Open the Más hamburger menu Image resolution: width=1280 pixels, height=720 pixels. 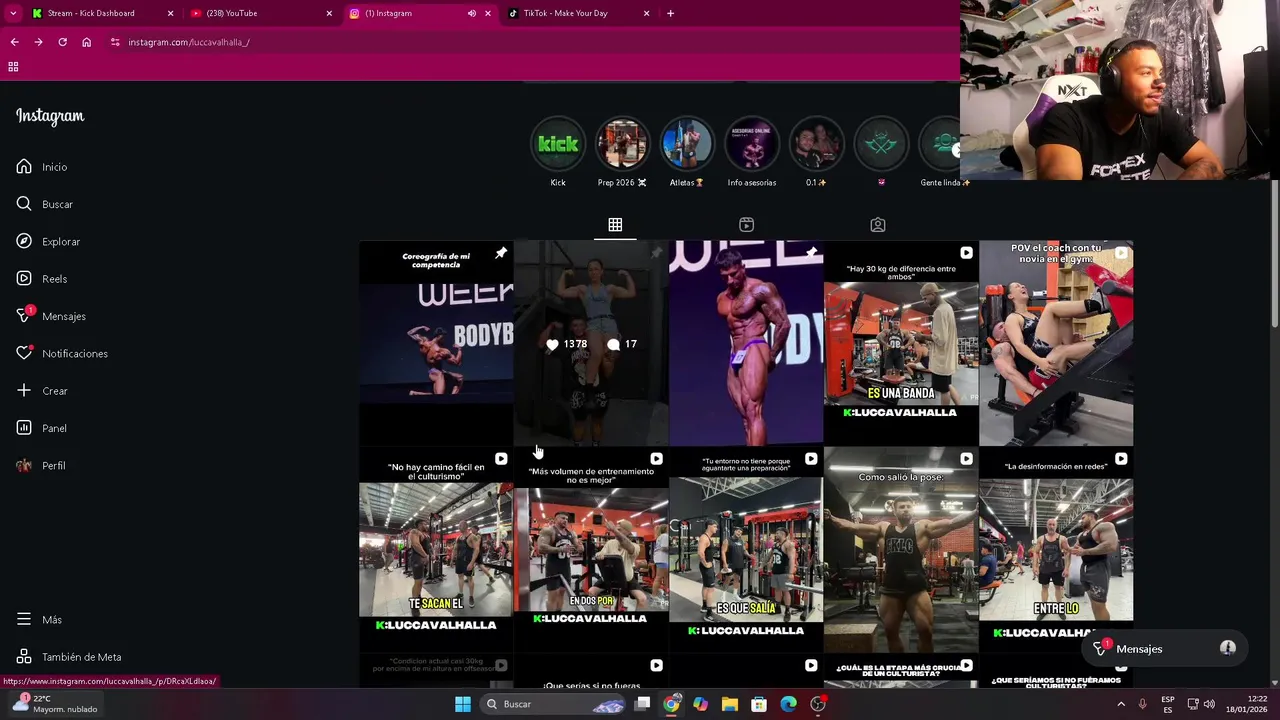tap(24, 620)
